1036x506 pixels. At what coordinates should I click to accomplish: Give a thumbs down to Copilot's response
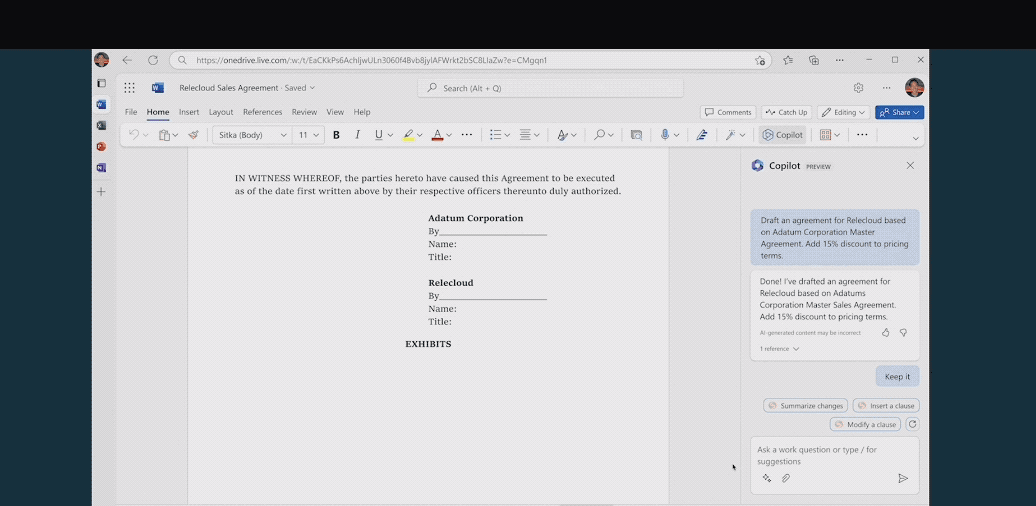[x=903, y=332]
